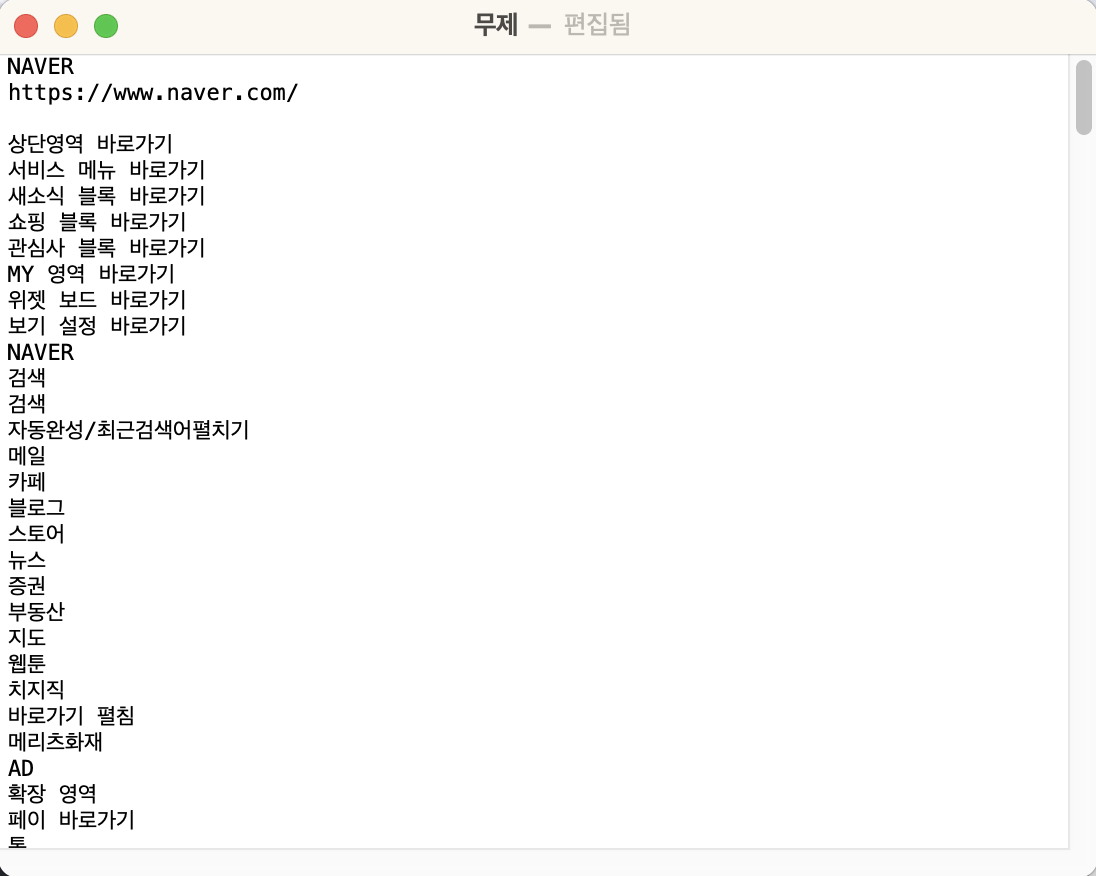The width and height of the screenshot is (1096, 876).
Task: Click the 바로가기 펼침 text line
Action: 71,716
